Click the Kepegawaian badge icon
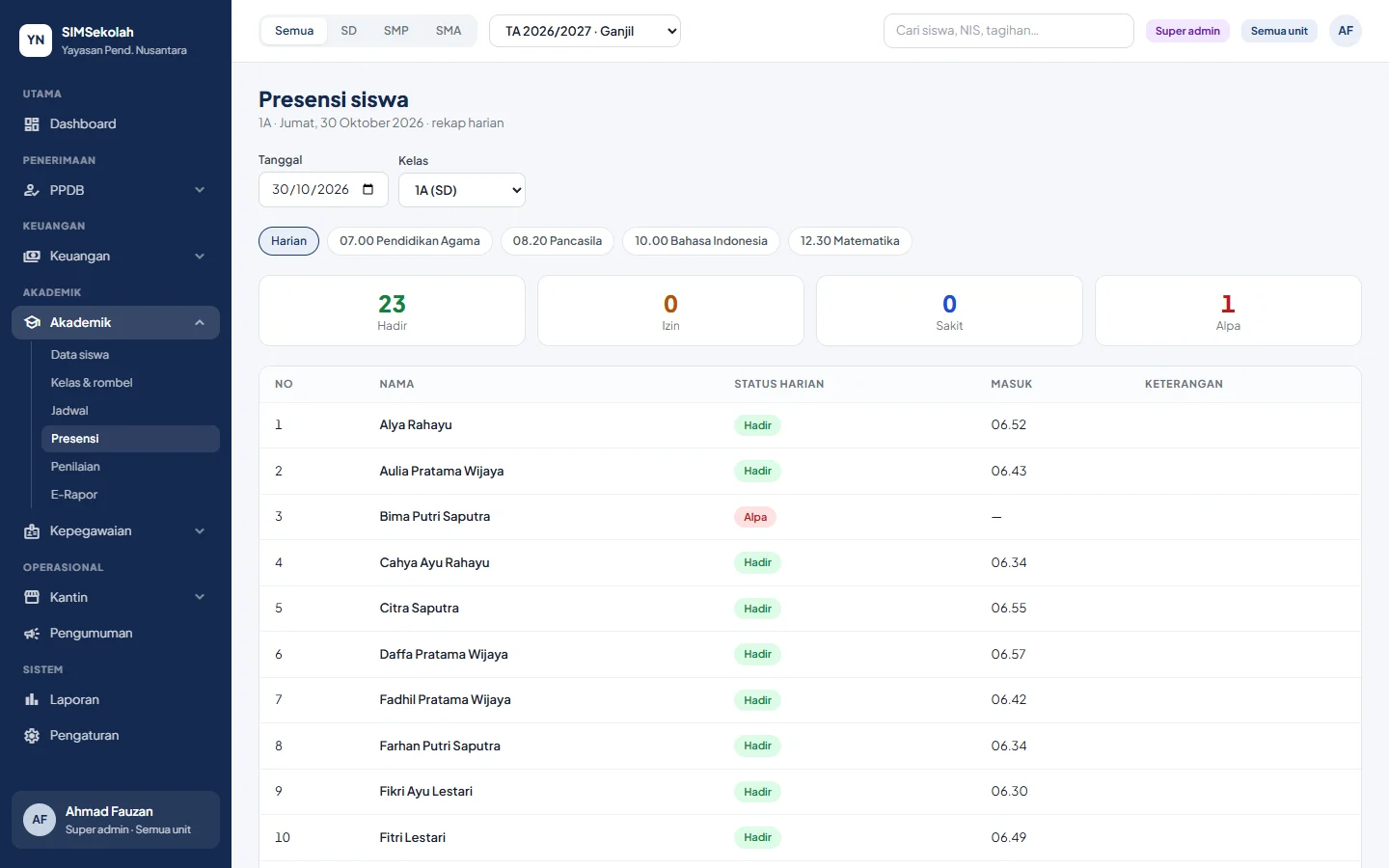This screenshot has width=1389, height=868. pos(32,531)
